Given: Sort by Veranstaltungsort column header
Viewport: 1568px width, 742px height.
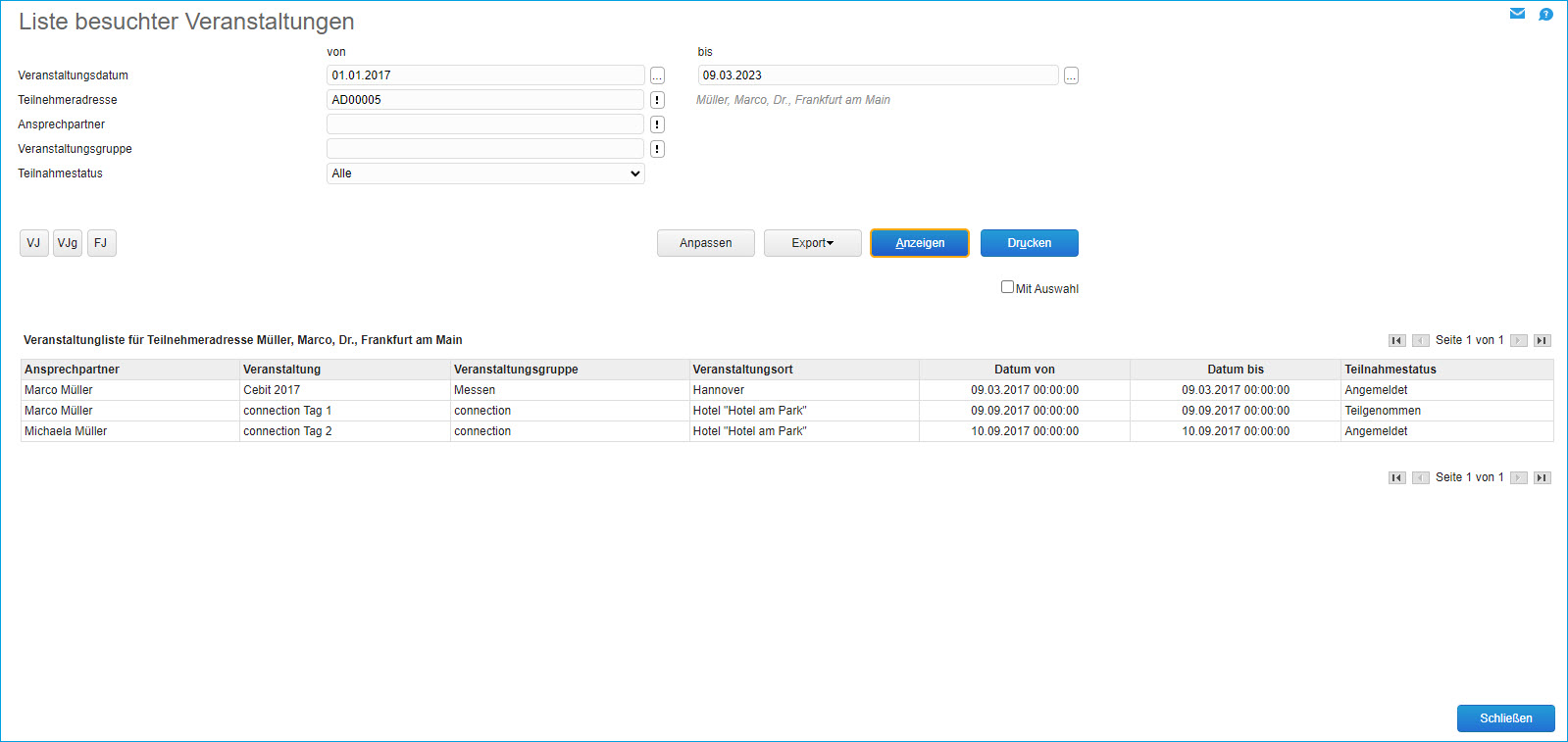Looking at the screenshot, I should click(x=742, y=370).
